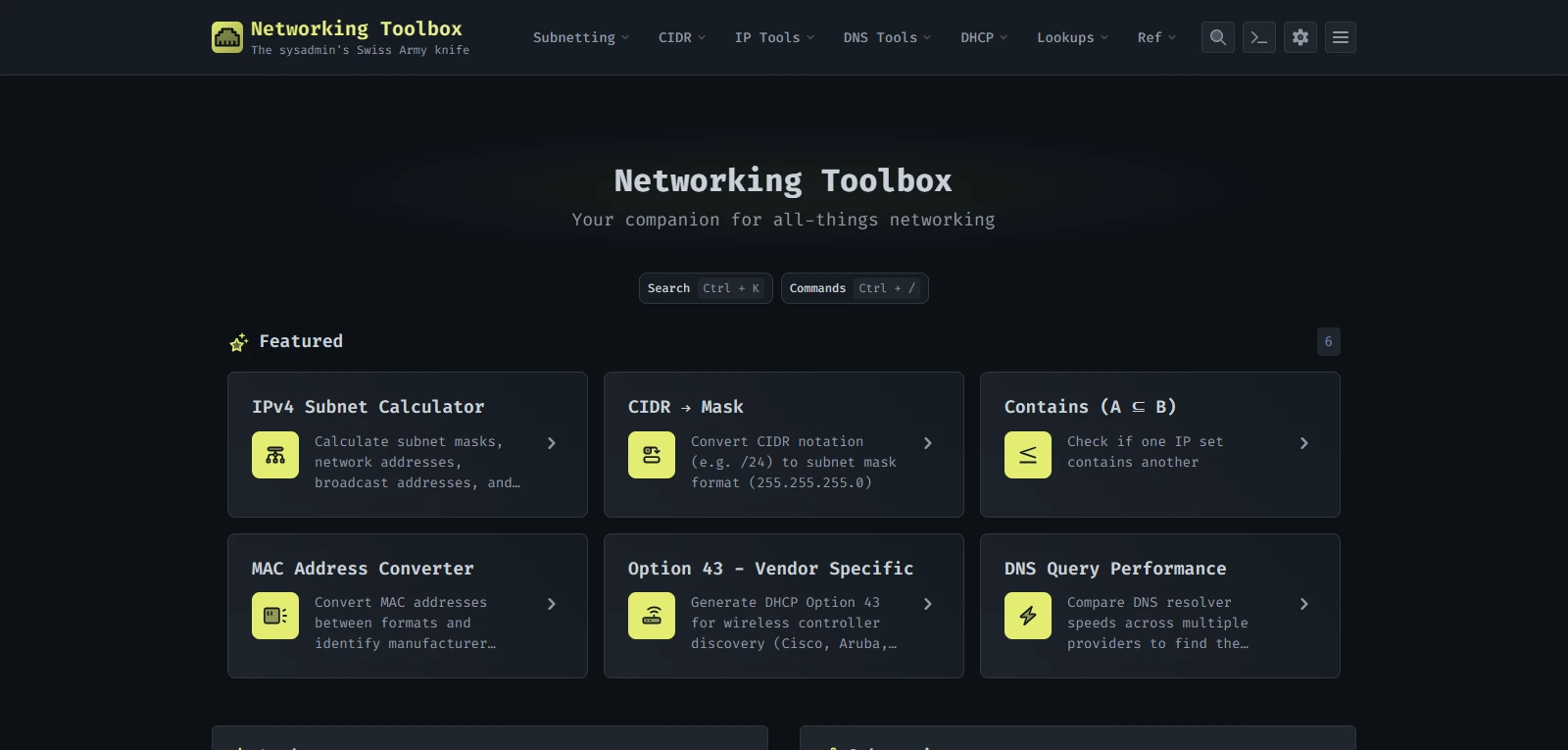This screenshot has width=1568, height=750.
Task: Click 'Check if one IP set contains another' text
Action: click(x=1146, y=452)
